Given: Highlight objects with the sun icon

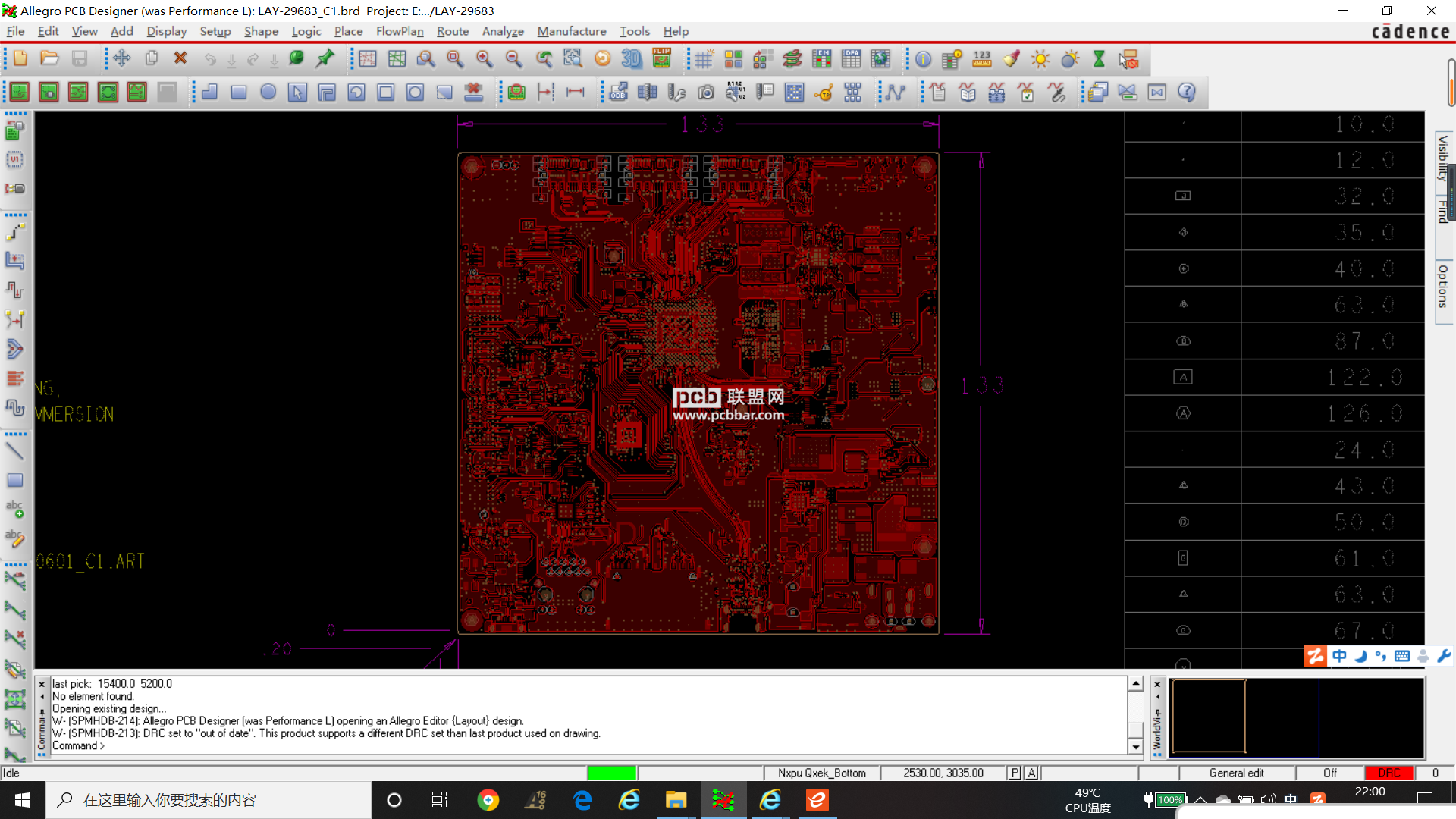Looking at the screenshot, I should [x=1040, y=59].
